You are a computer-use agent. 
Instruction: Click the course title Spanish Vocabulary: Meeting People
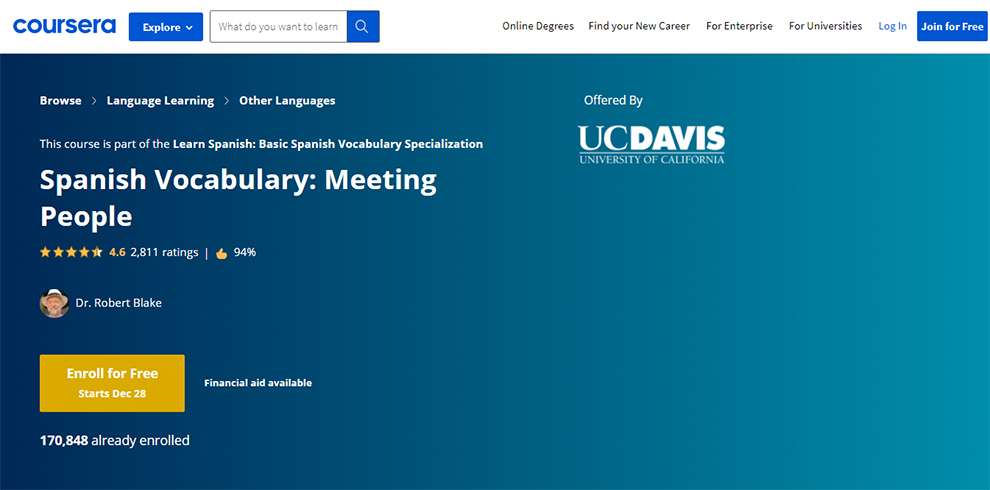click(x=238, y=198)
